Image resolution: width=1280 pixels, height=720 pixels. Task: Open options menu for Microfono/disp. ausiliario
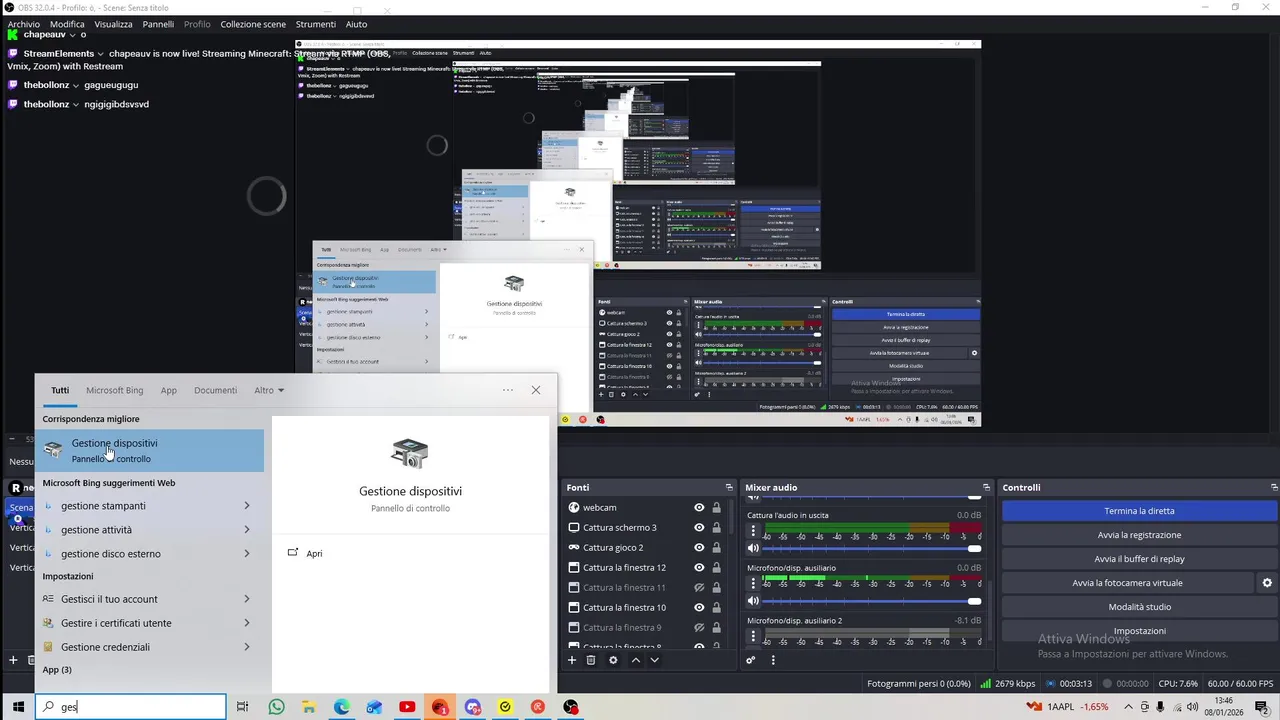click(x=753, y=583)
